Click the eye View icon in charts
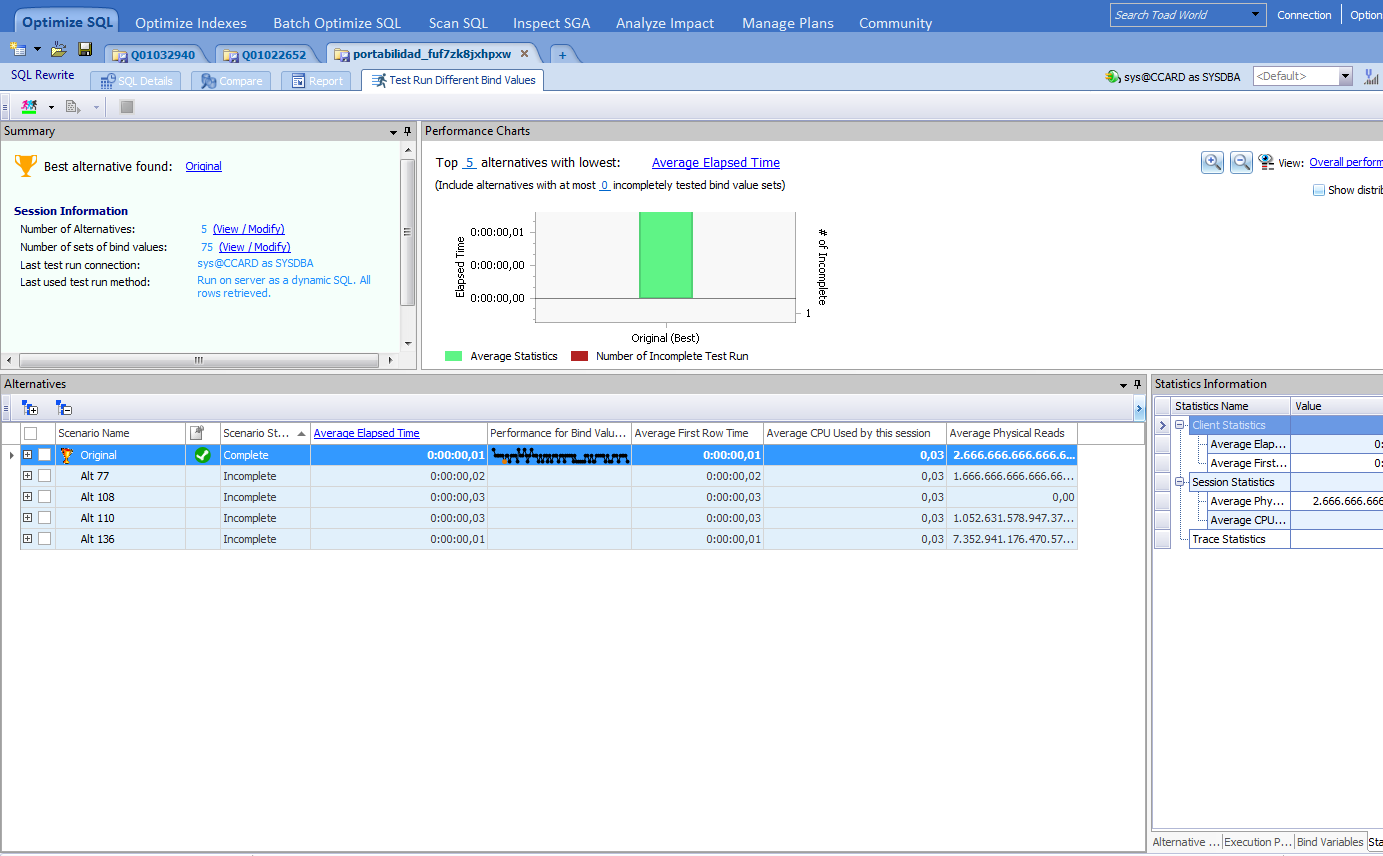1383x856 pixels. (x=1266, y=162)
